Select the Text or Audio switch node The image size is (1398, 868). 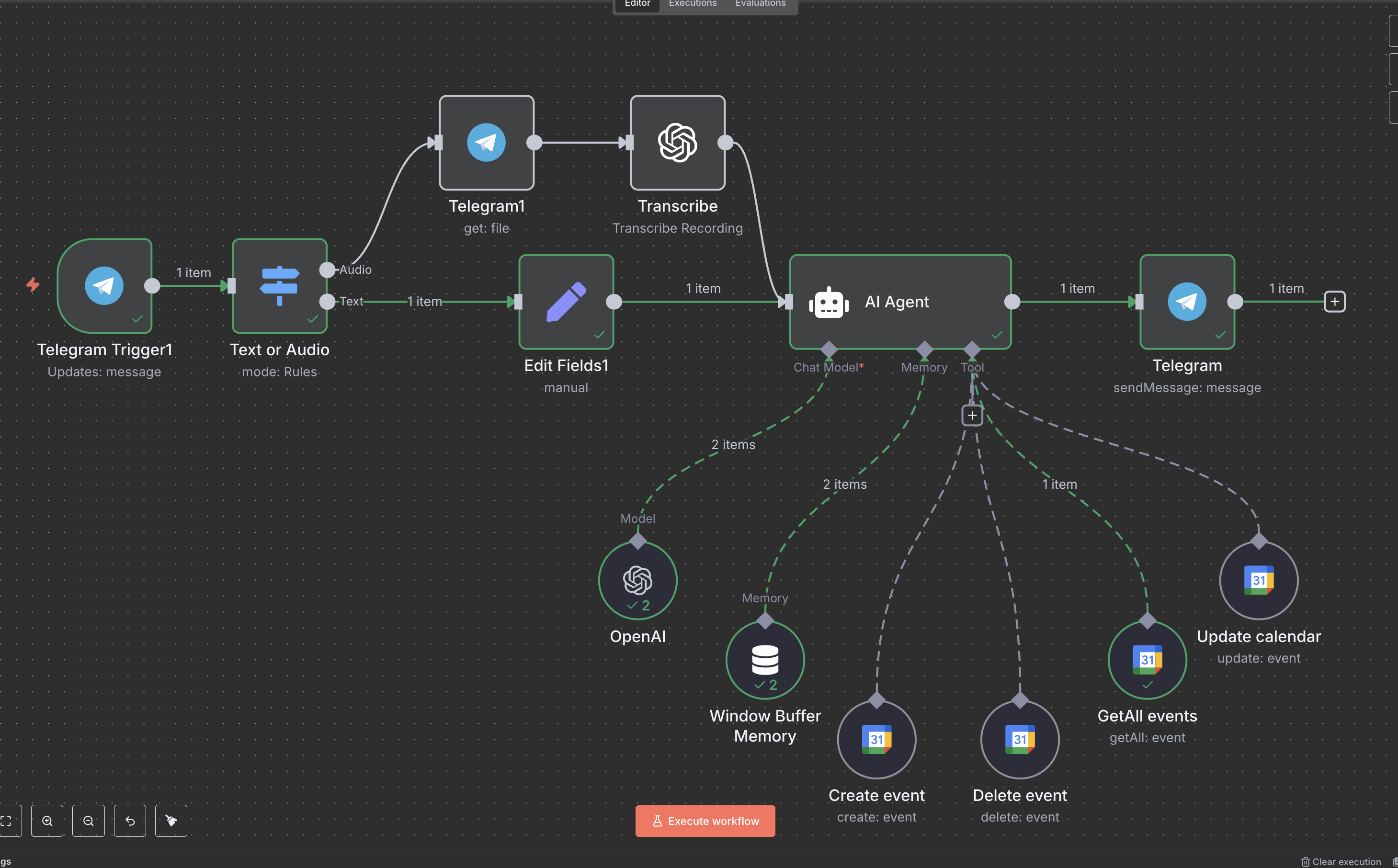(279, 285)
